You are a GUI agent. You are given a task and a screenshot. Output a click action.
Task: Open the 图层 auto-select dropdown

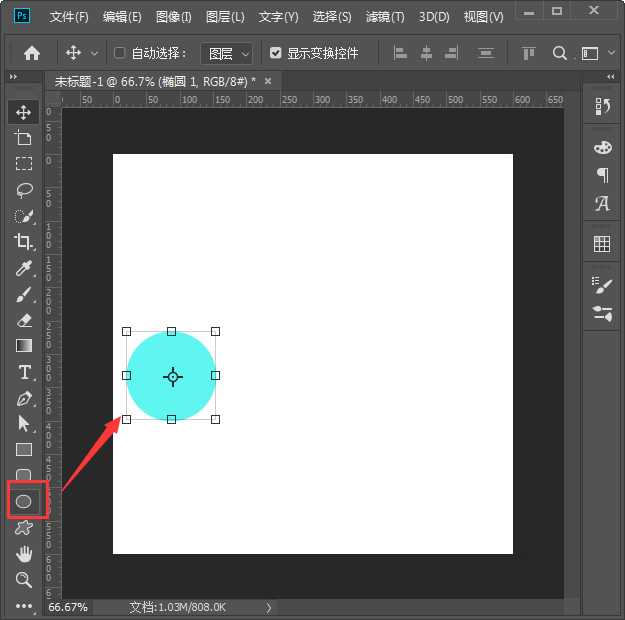(x=226, y=53)
